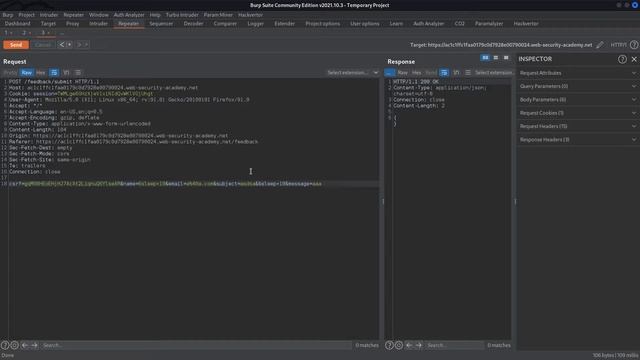Image resolution: width=640 pixels, height=360 pixels.
Task: Select Repeater sub-tab 1
Action: tap(7, 33)
